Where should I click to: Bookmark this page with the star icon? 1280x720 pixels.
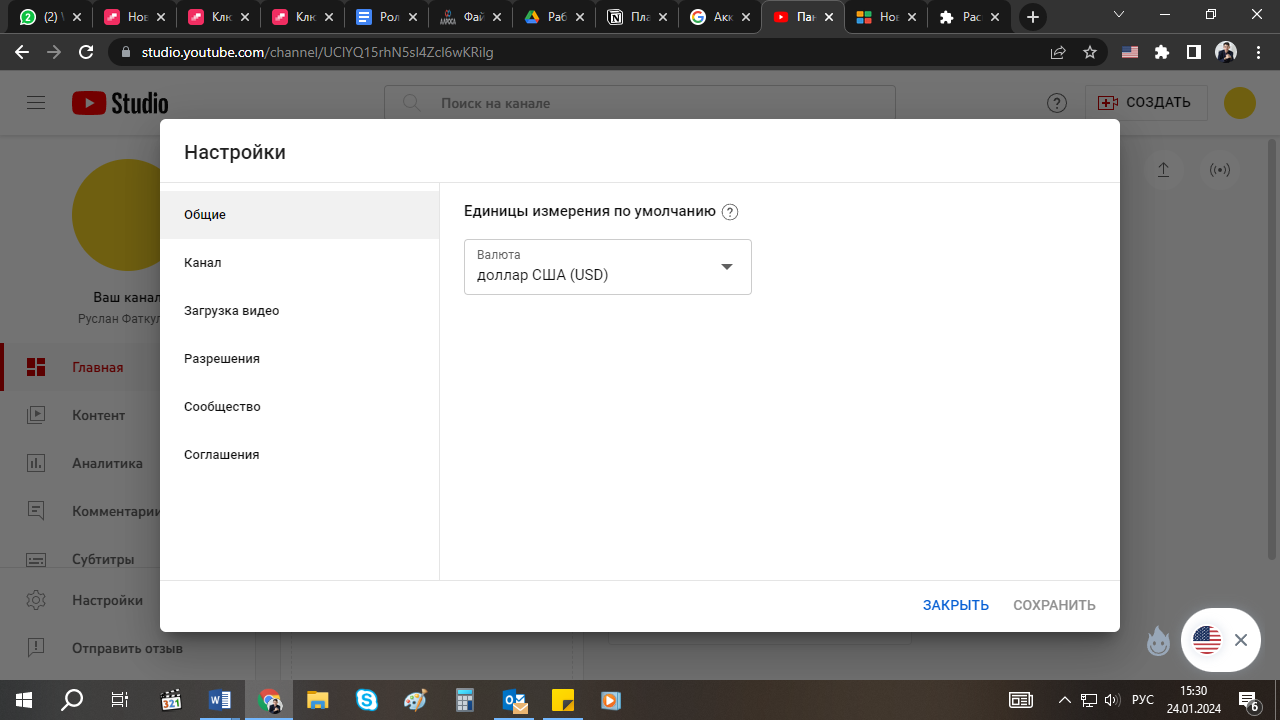[1090, 52]
